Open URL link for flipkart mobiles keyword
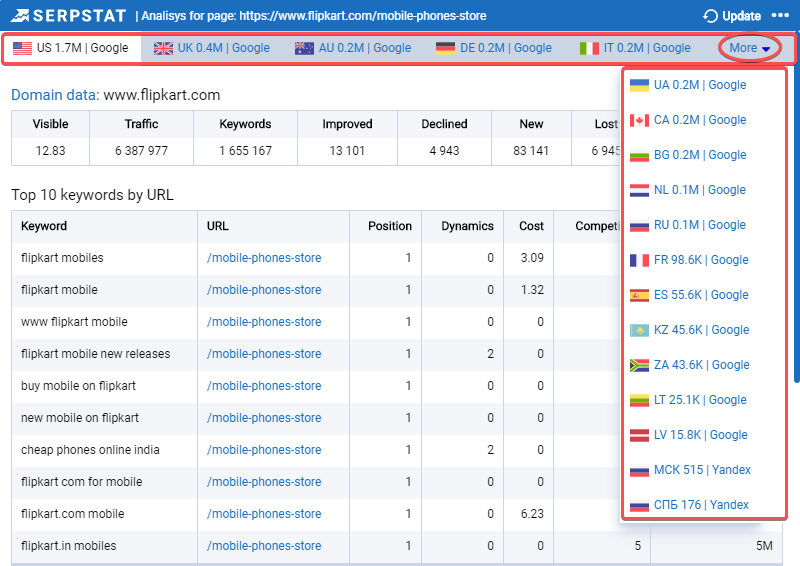The width and height of the screenshot is (800, 566). coord(264,258)
